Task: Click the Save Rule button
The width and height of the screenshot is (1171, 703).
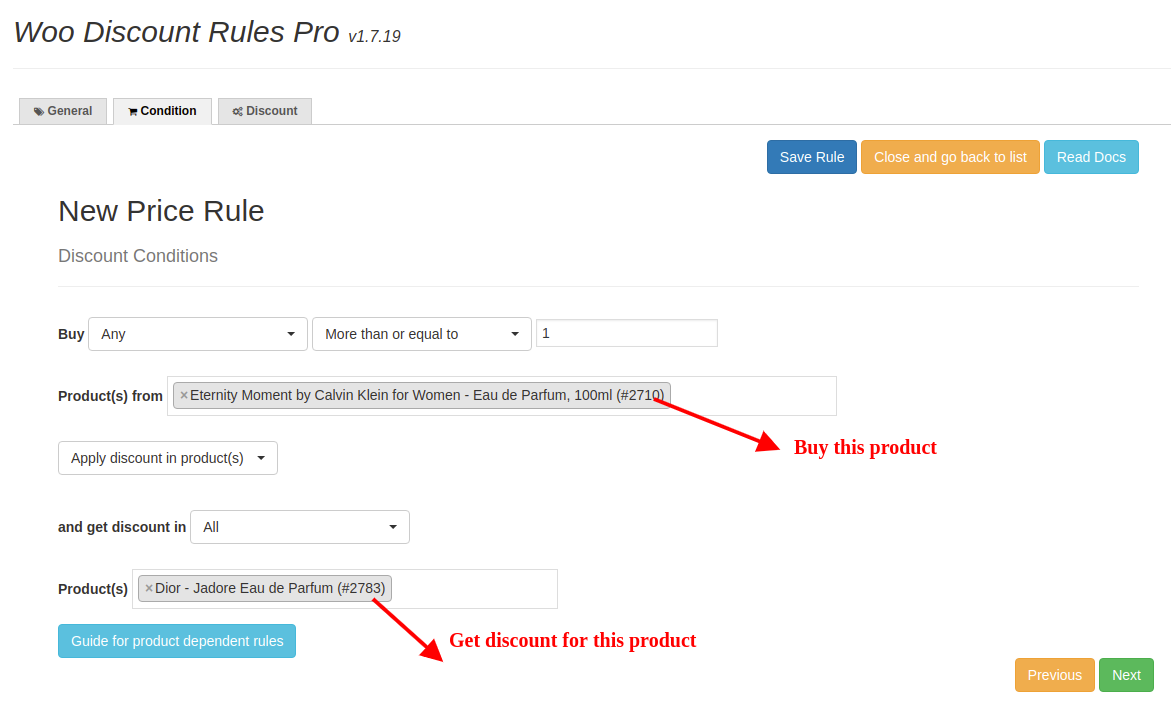Action: [x=812, y=157]
